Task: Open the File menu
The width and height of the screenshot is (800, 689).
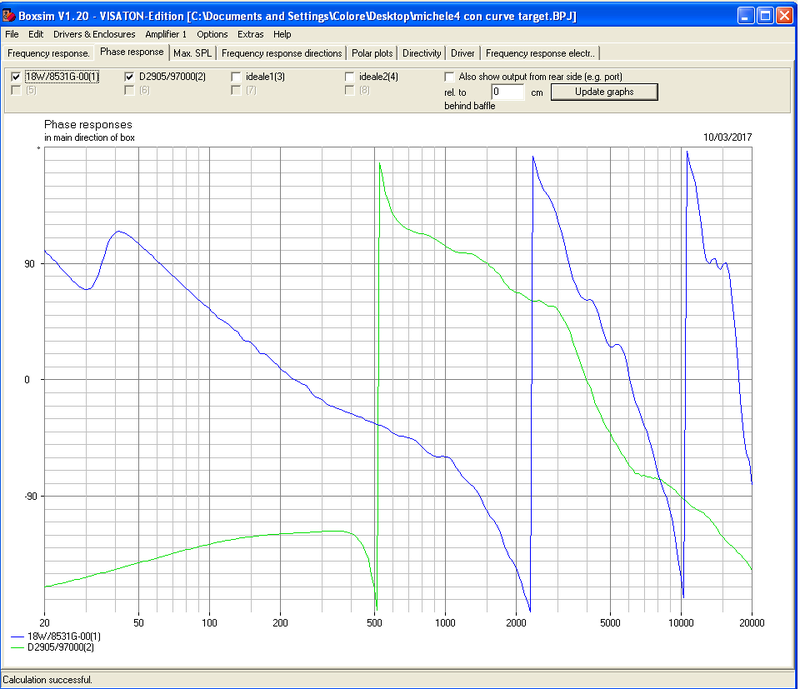Action: [12, 34]
